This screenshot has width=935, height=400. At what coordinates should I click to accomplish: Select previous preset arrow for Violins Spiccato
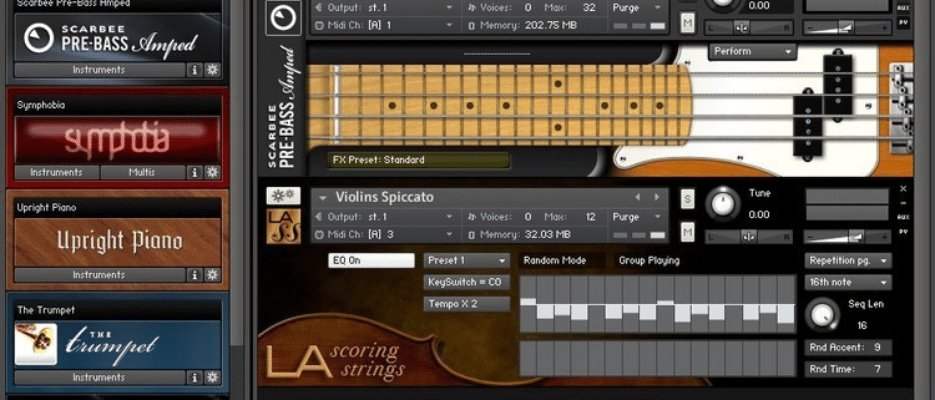(637, 197)
